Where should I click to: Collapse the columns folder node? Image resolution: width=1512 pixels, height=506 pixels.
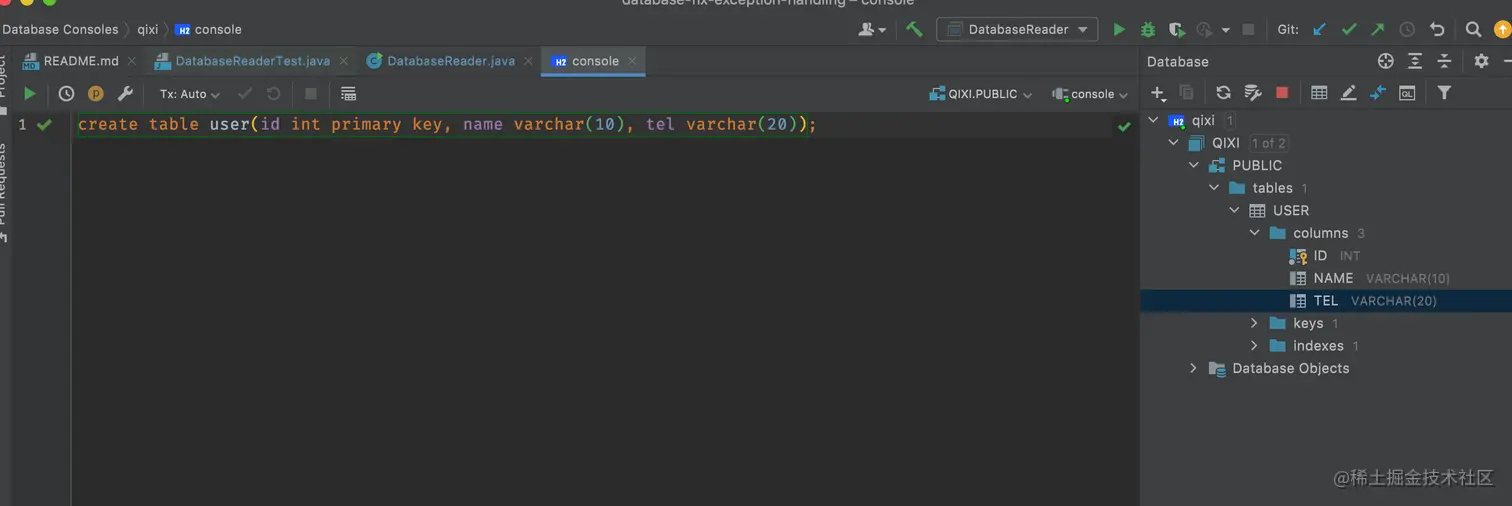coord(1255,233)
